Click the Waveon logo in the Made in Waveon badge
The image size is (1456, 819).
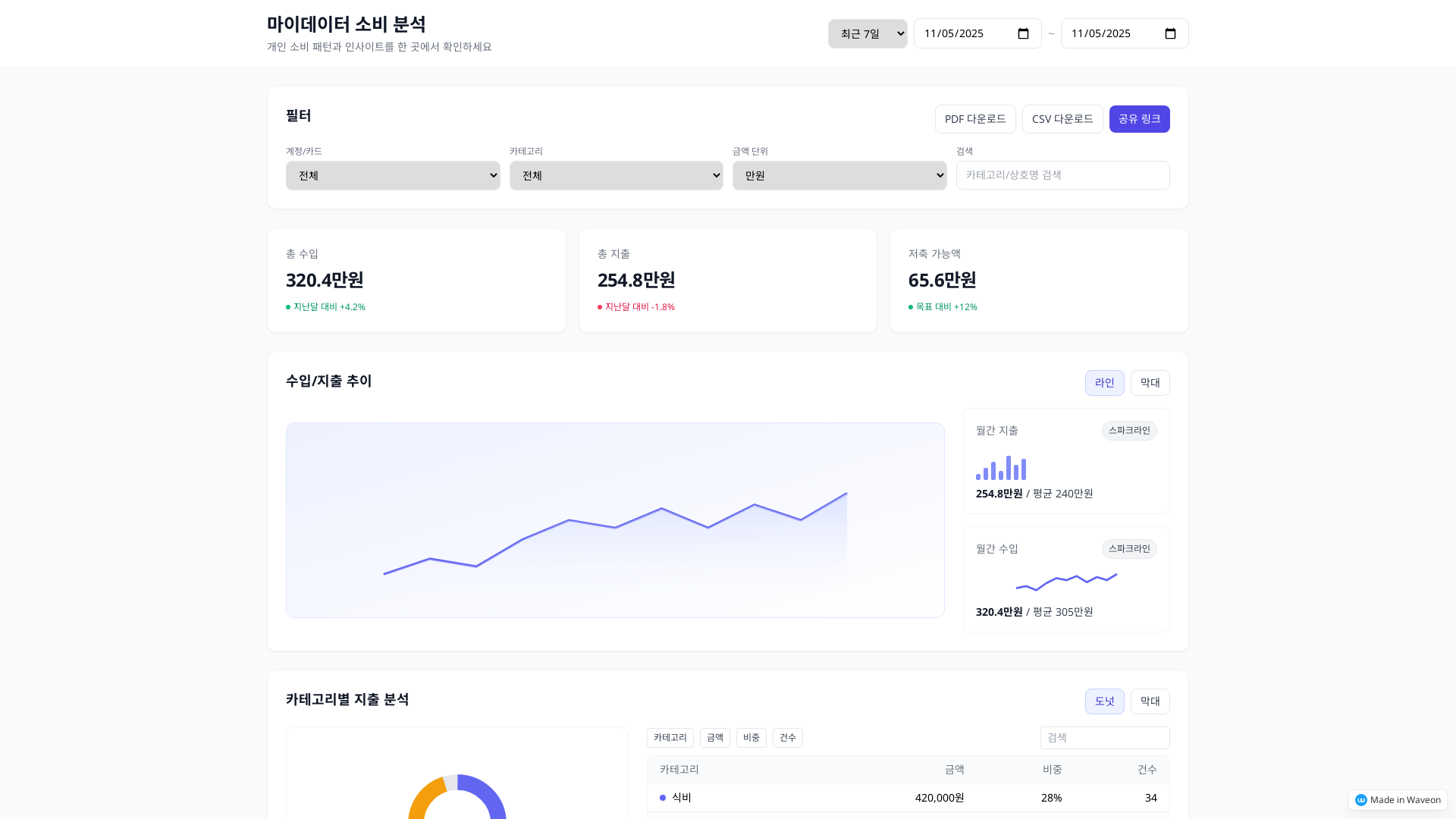(x=1362, y=799)
